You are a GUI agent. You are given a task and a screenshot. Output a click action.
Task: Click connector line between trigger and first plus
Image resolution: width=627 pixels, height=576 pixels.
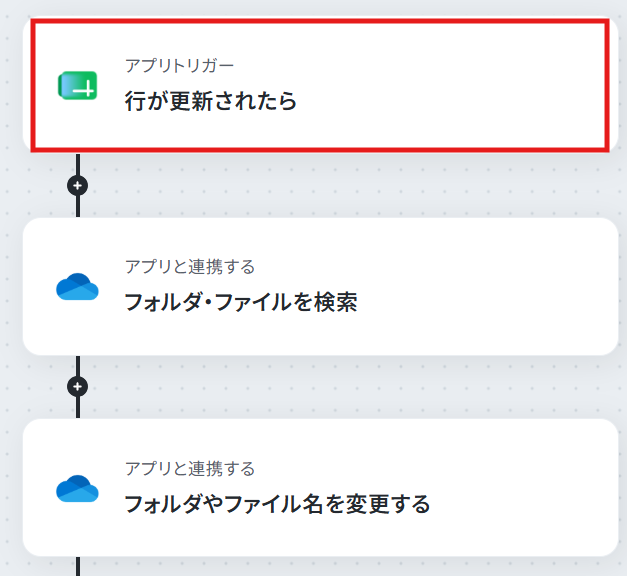(78, 164)
